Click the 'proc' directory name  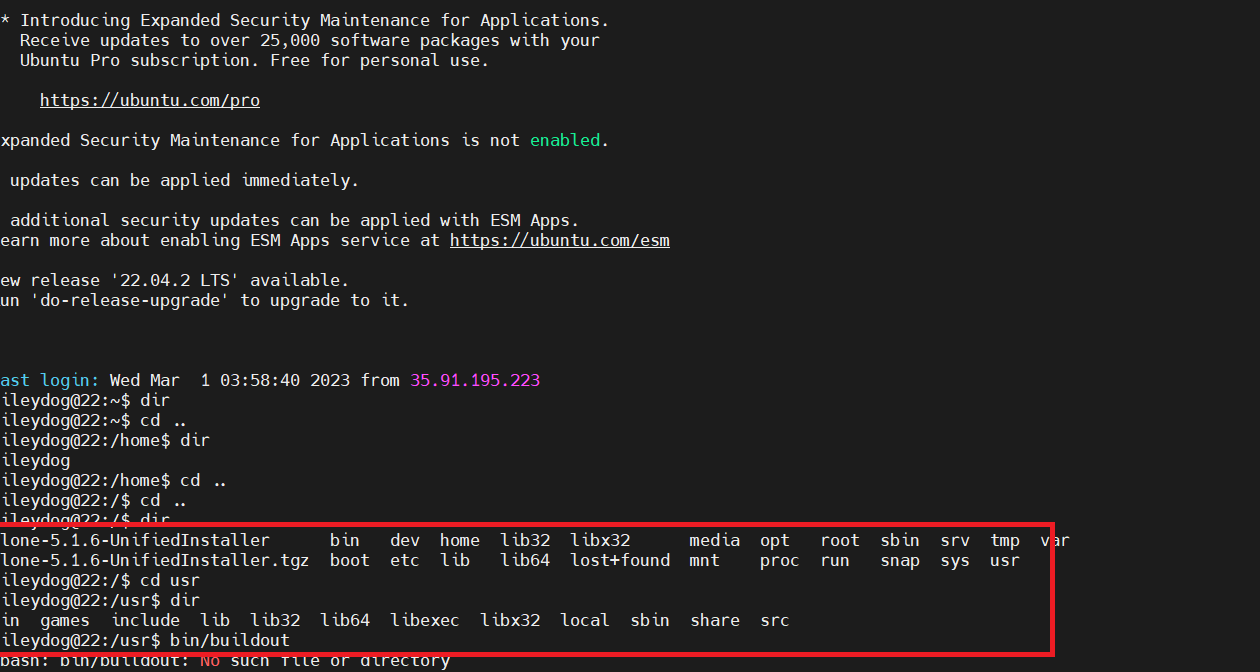pos(780,560)
